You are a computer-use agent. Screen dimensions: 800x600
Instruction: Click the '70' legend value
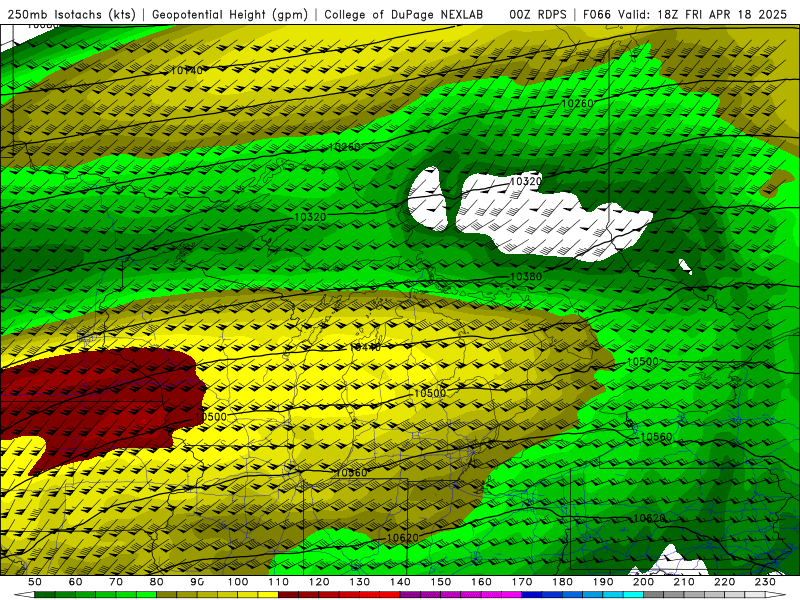click(116, 582)
